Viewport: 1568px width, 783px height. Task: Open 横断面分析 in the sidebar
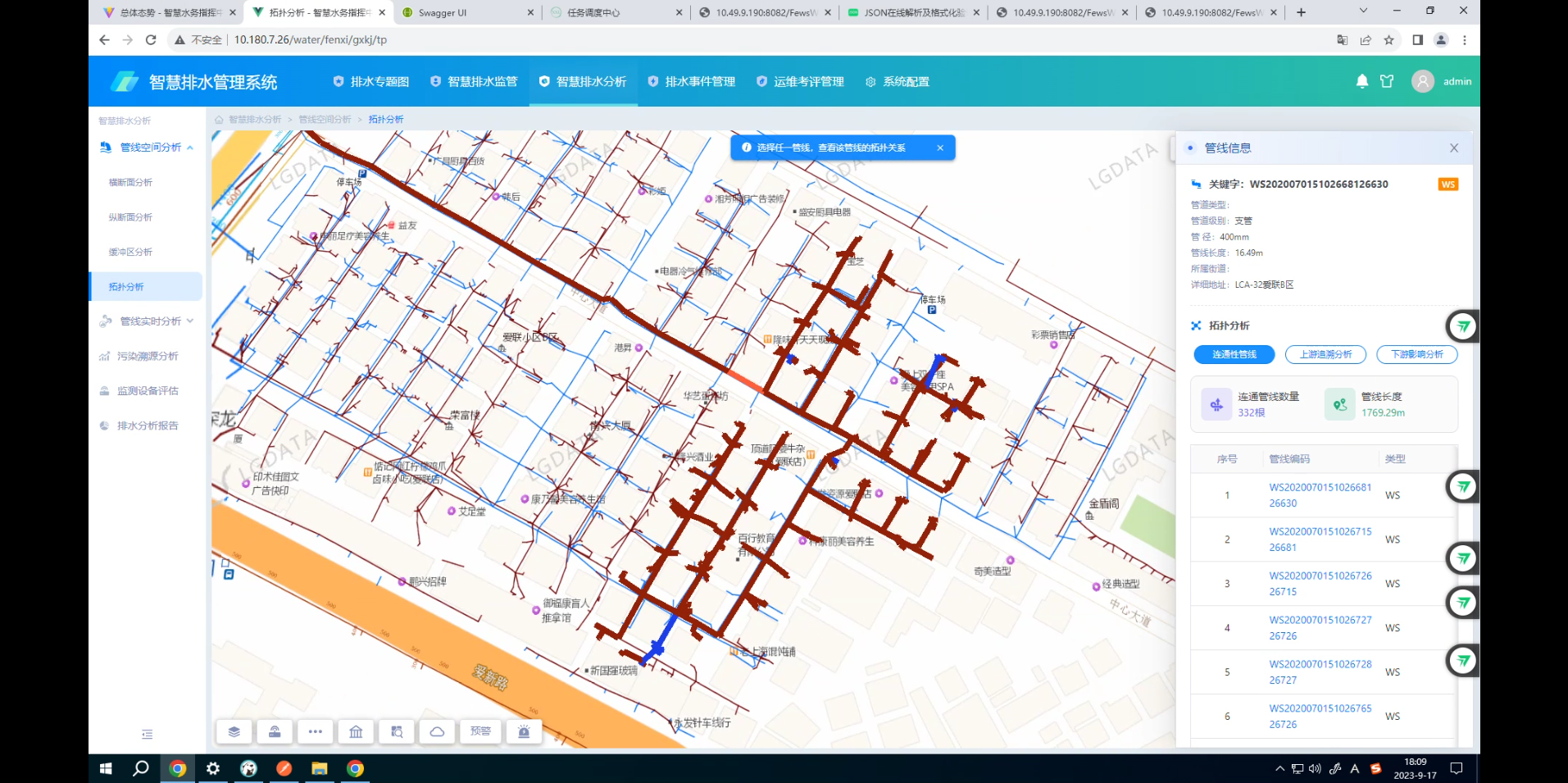click(x=130, y=182)
